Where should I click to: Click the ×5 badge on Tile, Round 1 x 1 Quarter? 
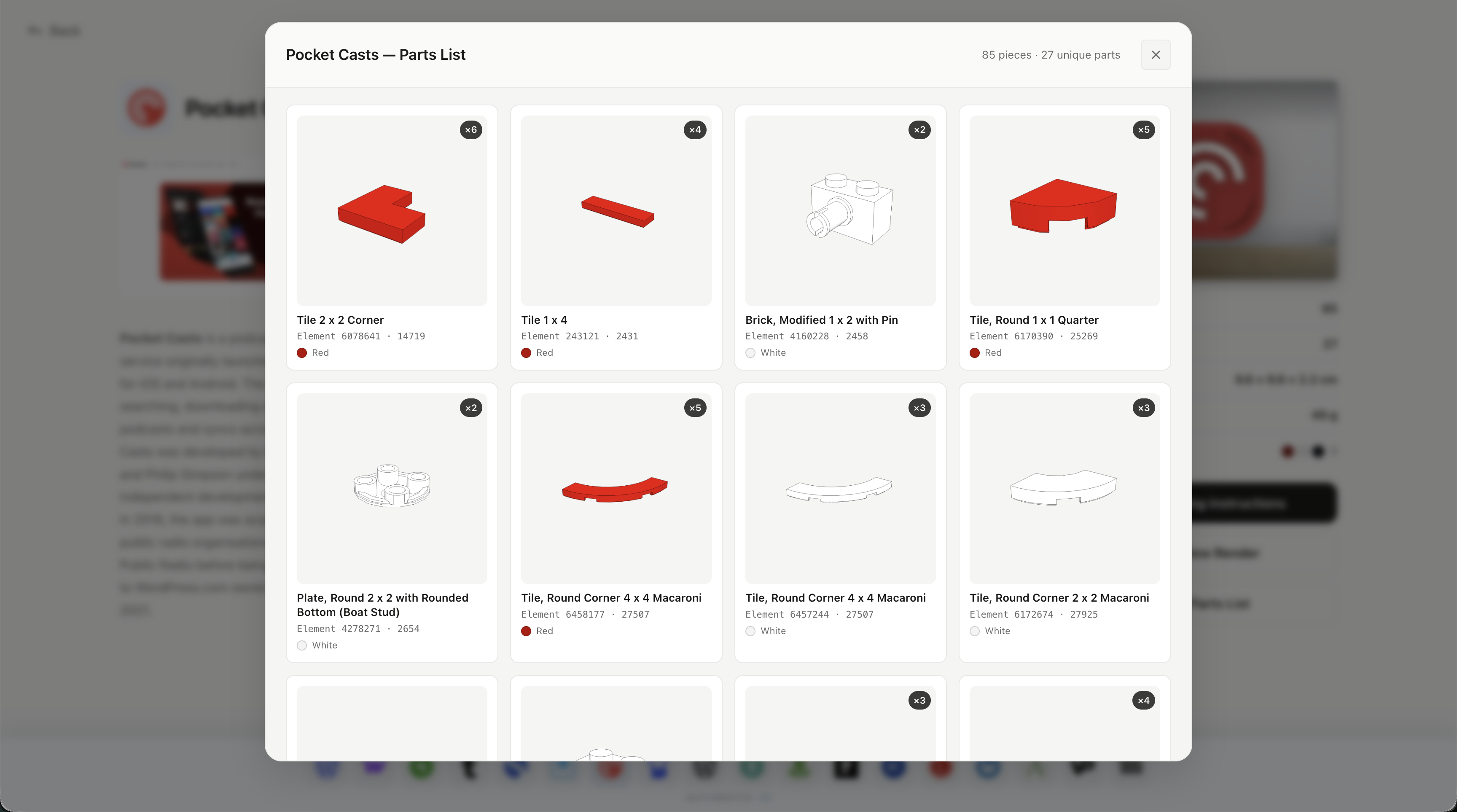[x=1144, y=130]
